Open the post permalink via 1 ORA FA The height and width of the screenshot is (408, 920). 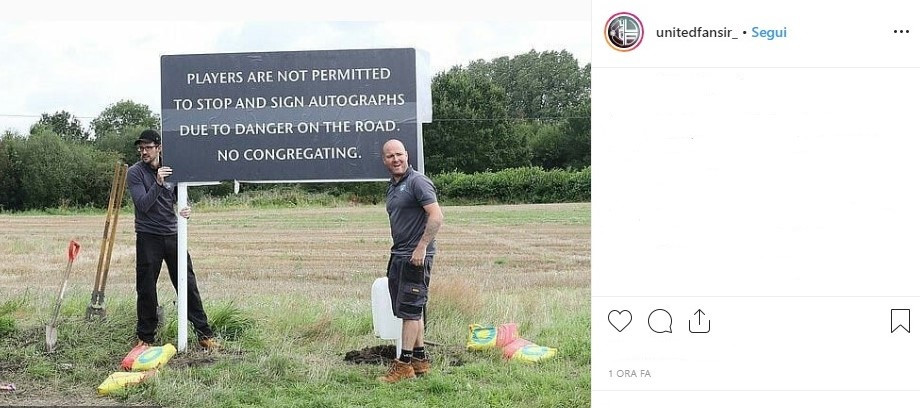click(x=630, y=373)
